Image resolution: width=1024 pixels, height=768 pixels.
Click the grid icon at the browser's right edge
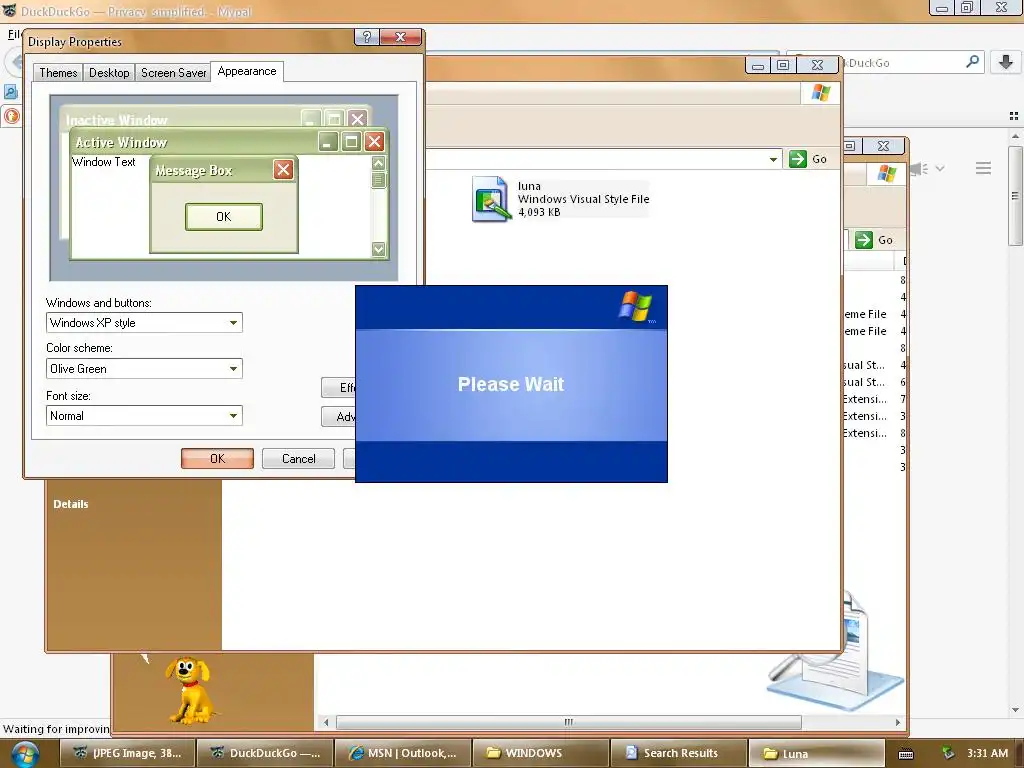(1014, 116)
